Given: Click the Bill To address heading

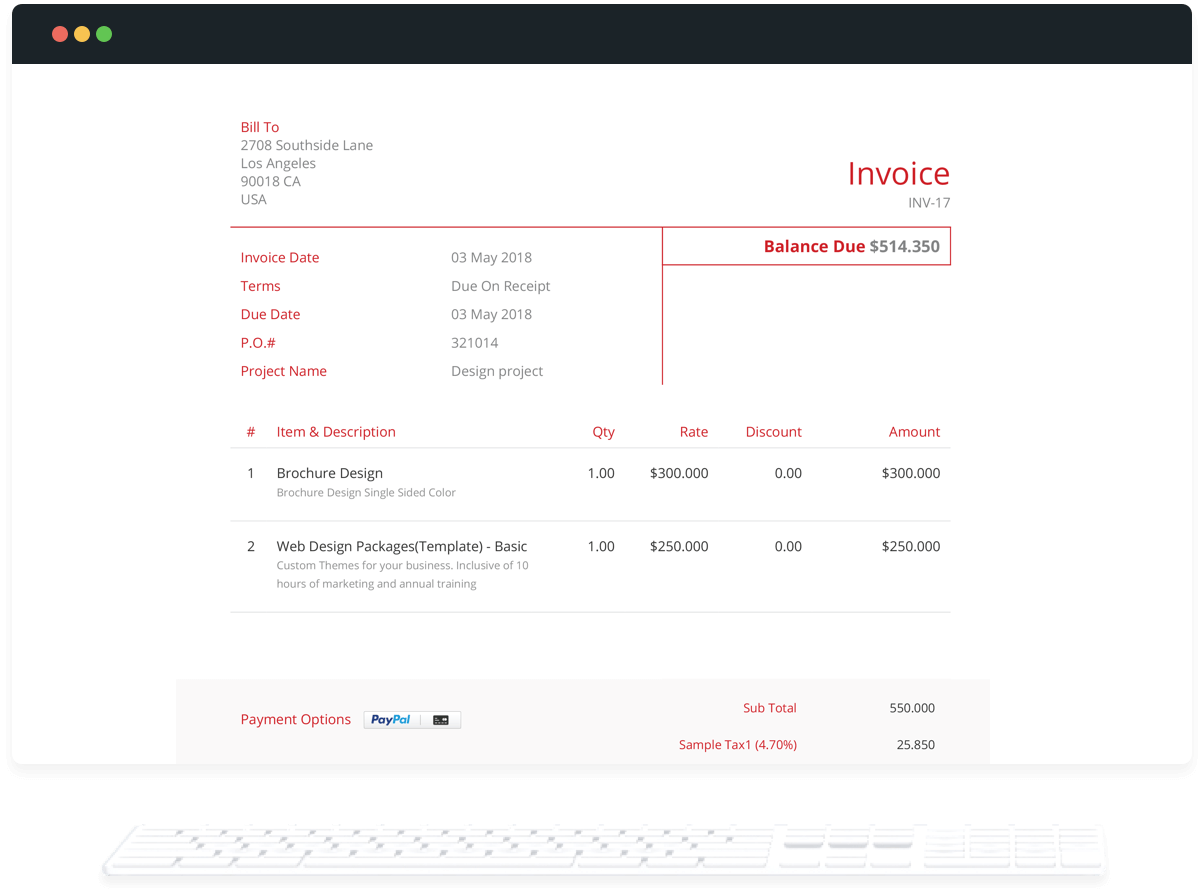Looking at the screenshot, I should coord(260,127).
